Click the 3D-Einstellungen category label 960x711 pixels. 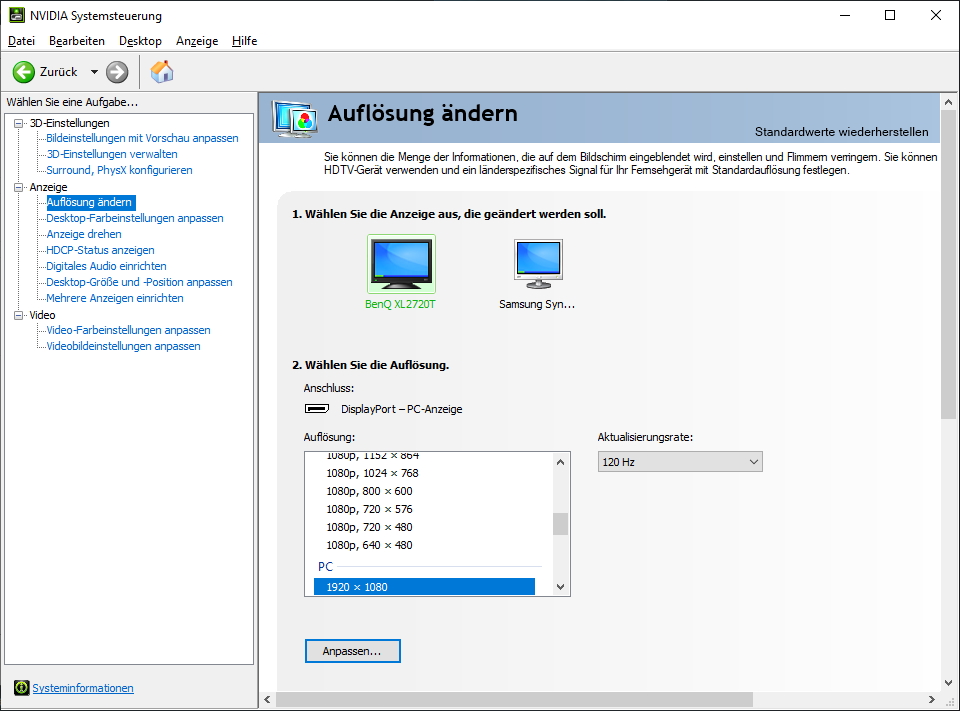click(69, 123)
